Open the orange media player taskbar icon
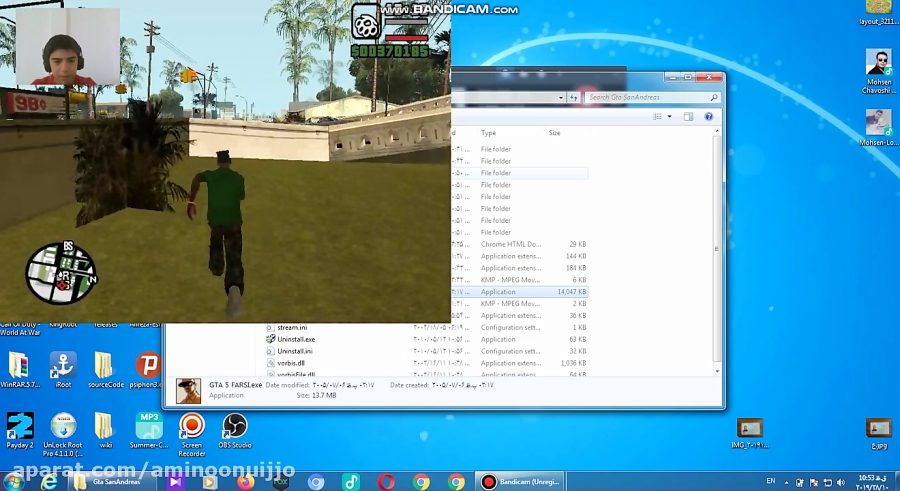Viewport: 900px width, 491px height. click(x=210, y=481)
